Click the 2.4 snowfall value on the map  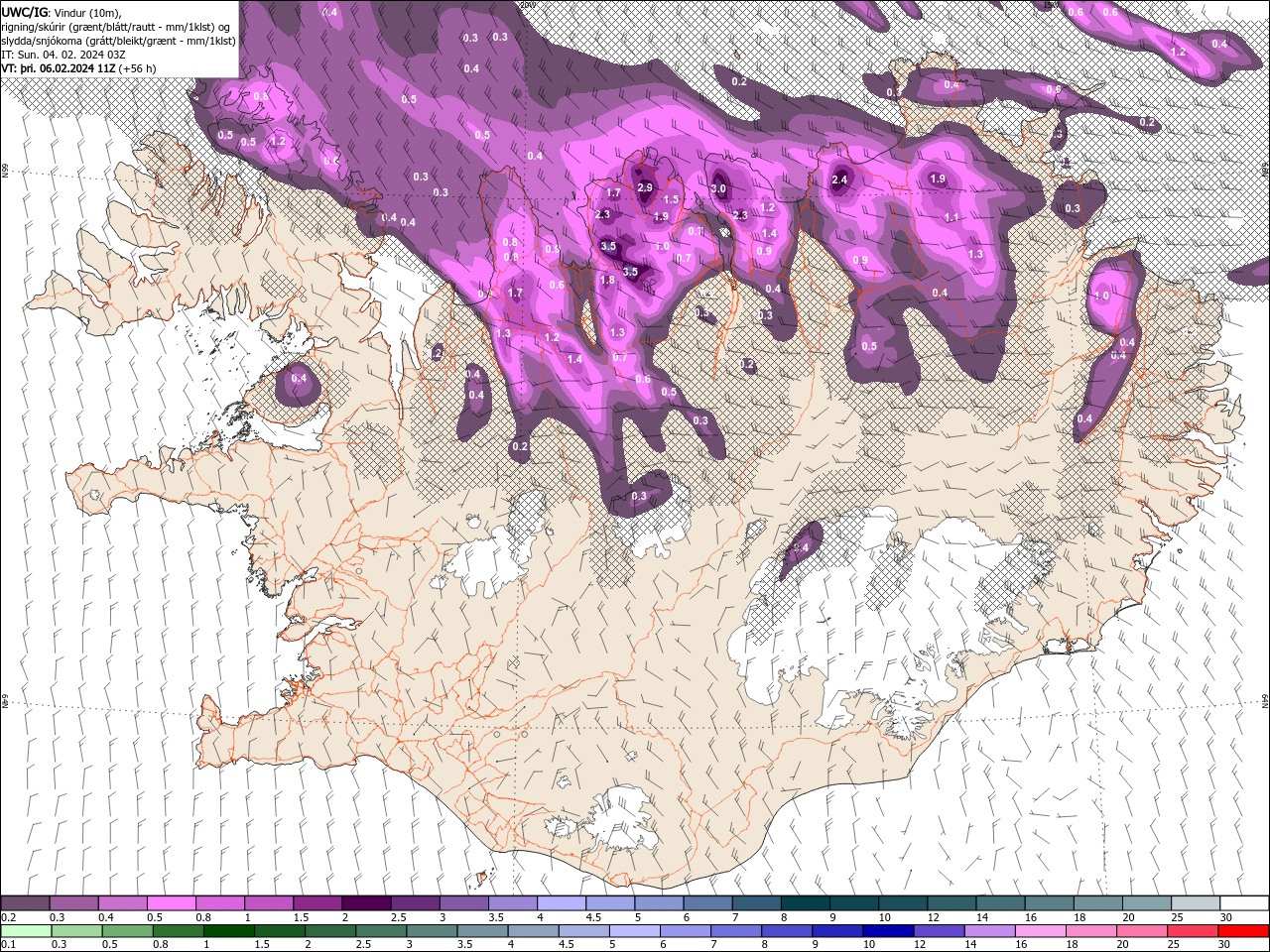[x=840, y=179]
